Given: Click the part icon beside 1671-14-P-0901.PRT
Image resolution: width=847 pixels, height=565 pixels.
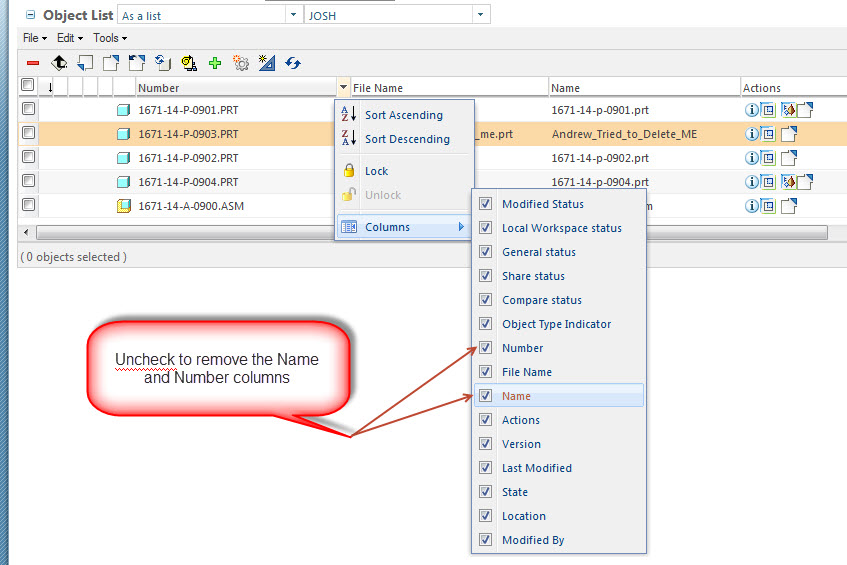Looking at the screenshot, I should [x=124, y=110].
